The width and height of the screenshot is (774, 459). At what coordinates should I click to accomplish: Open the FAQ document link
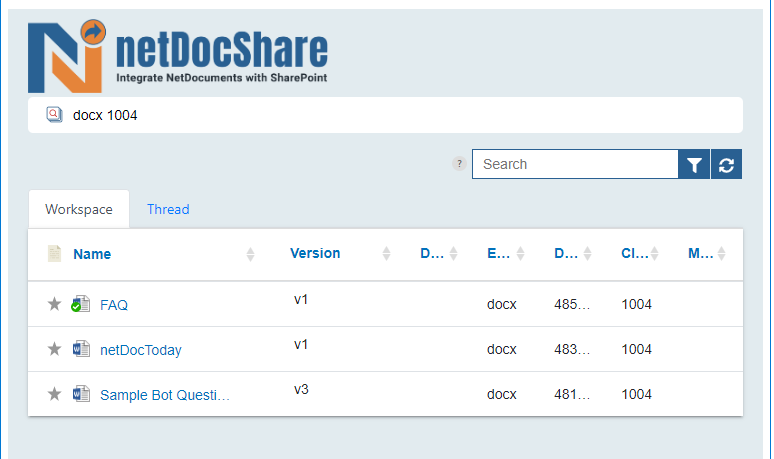click(114, 305)
